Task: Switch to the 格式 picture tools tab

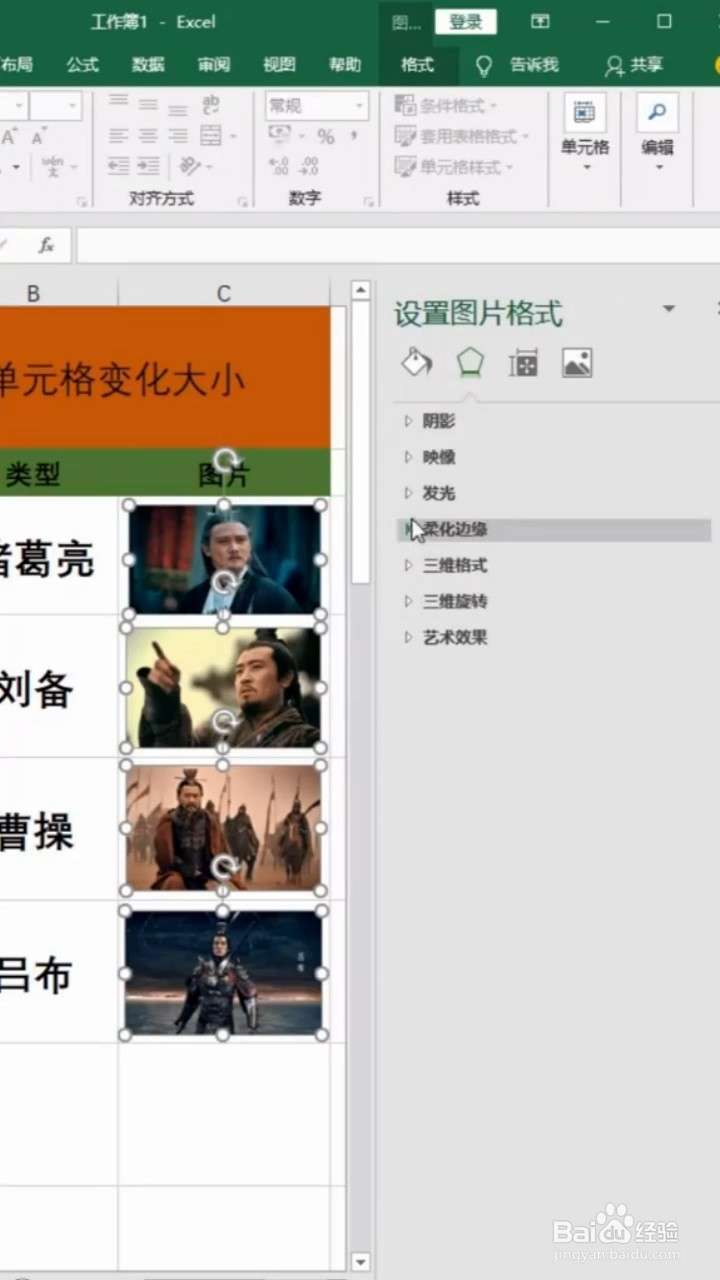Action: pos(417,65)
